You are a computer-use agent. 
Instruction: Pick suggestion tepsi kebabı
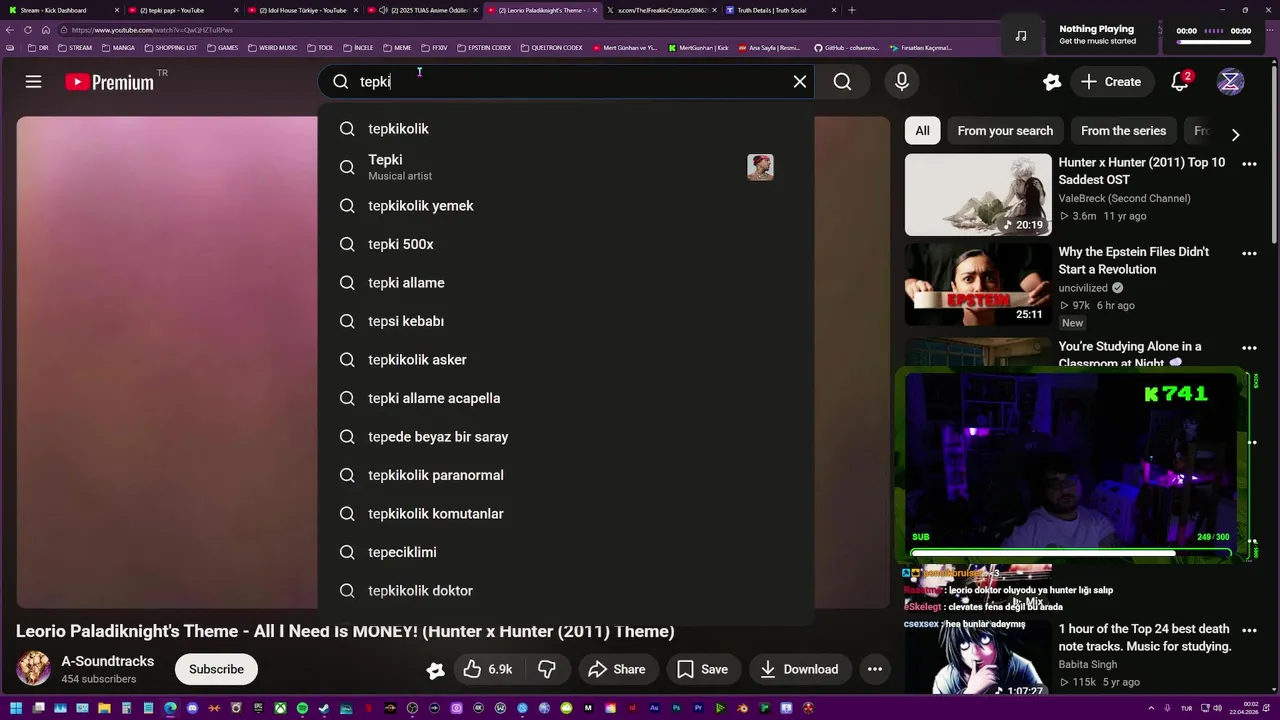(x=565, y=321)
